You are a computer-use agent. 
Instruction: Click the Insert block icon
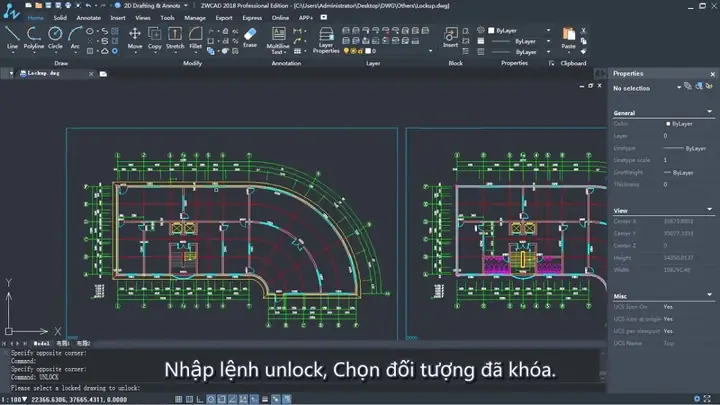pos(450,37)
